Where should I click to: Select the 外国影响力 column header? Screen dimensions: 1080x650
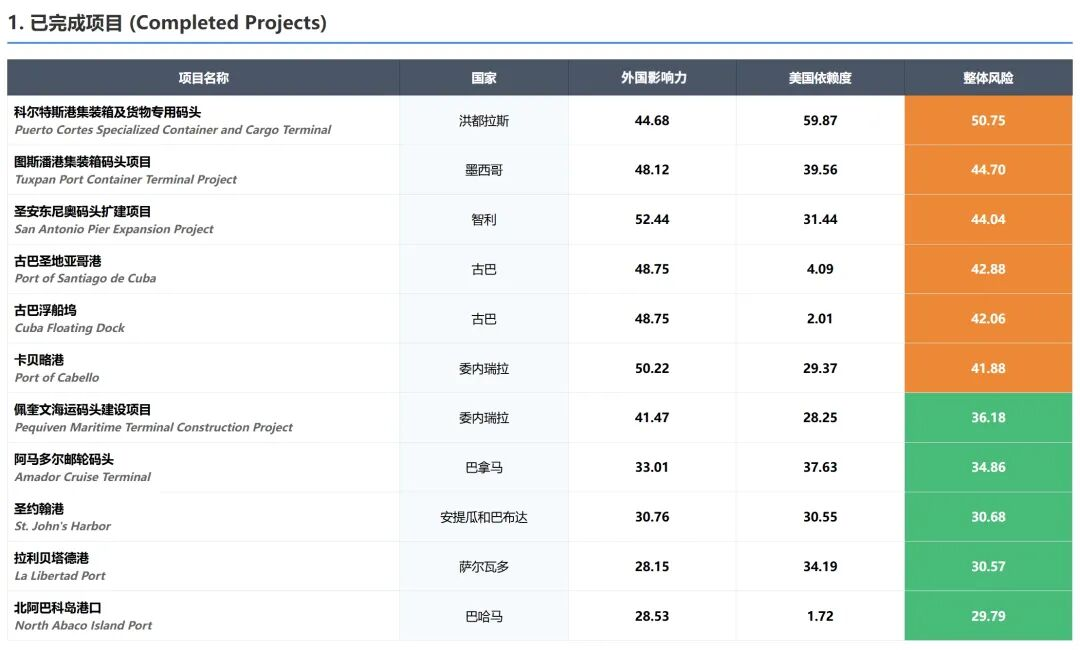point(652,78)
